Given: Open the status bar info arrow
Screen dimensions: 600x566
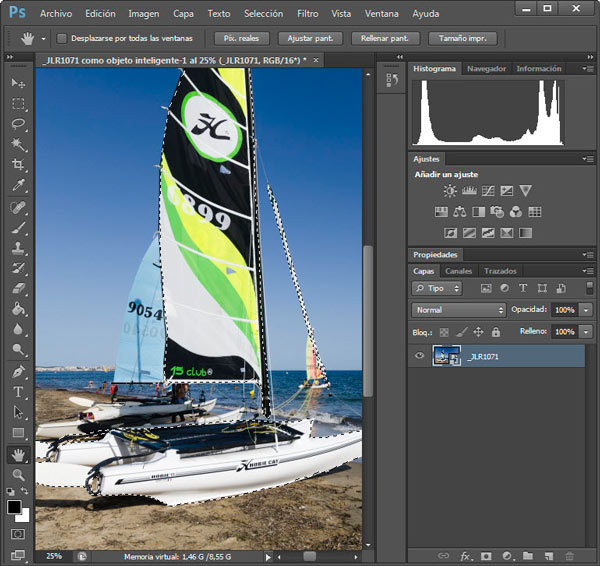Looking at the screenshot, I should [x=268, y=557].
